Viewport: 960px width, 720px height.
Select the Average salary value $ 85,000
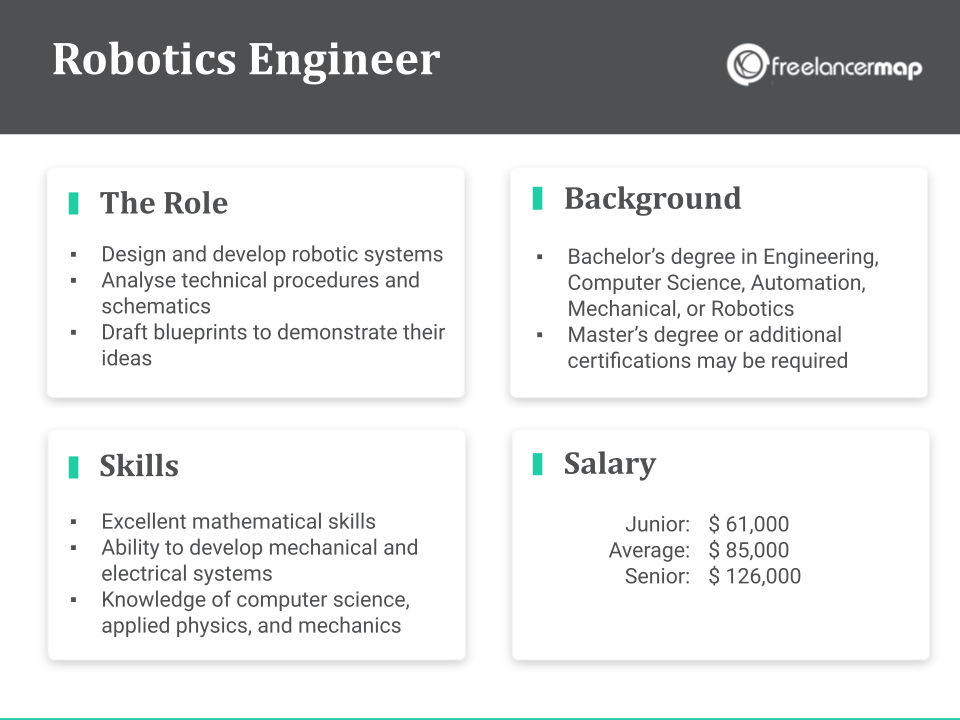(x=749, y=550)
